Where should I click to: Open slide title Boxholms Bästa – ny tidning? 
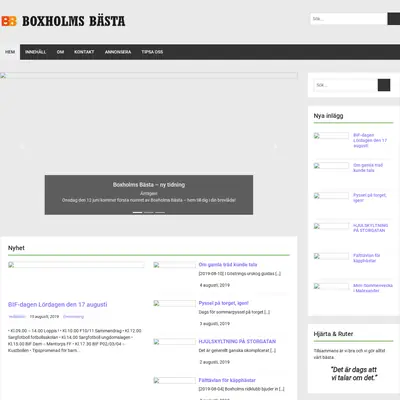(x=149, y=185)
